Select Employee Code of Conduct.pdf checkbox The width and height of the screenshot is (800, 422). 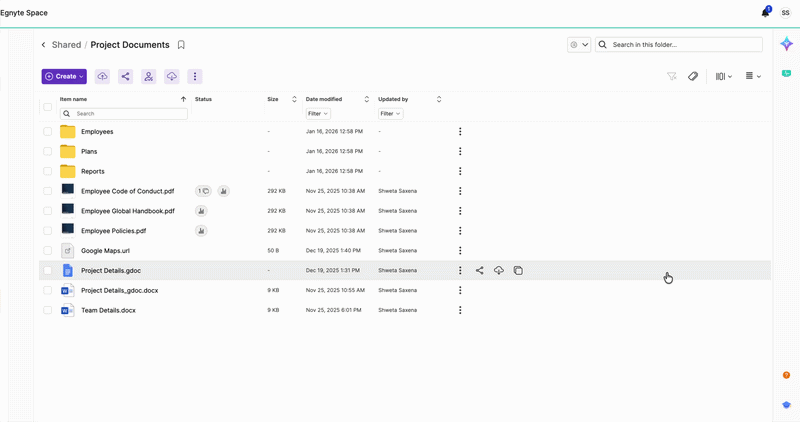(x=47, y=191)
